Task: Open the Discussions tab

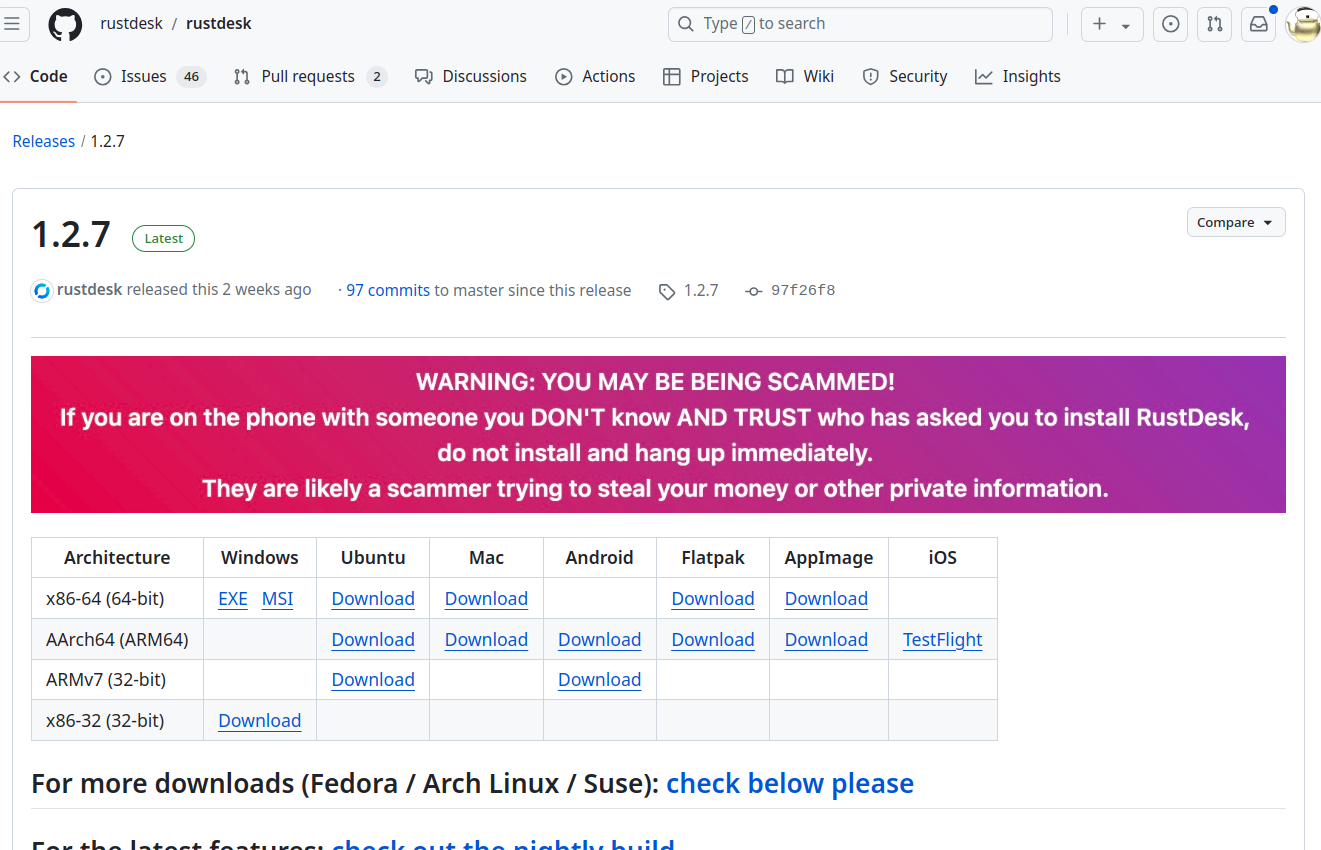Action: pos(471,77)
